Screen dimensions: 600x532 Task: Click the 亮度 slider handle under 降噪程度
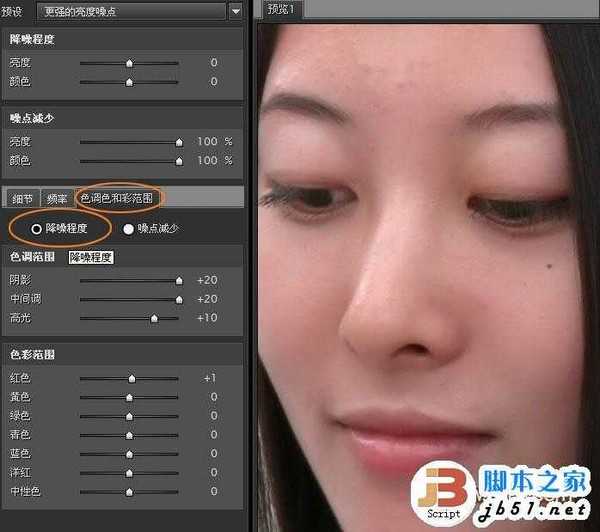[129, 63]
